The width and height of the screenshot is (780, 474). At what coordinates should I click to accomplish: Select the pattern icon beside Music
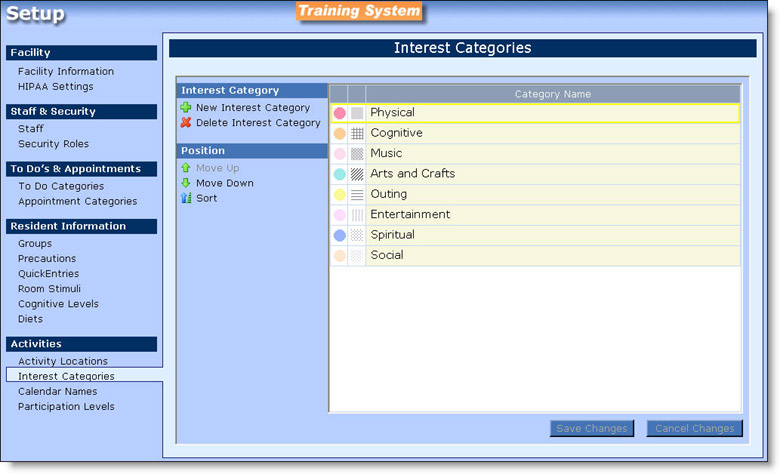(x=357, y=154)
